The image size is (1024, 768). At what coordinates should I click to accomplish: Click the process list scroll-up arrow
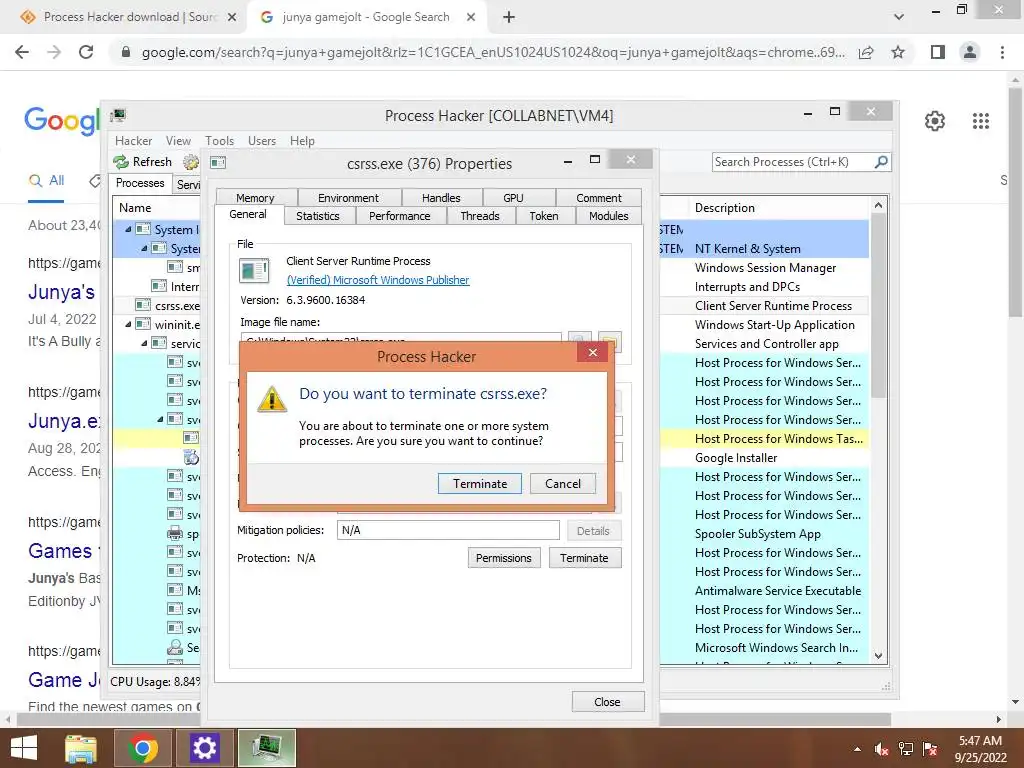click(x=878, y=205)
